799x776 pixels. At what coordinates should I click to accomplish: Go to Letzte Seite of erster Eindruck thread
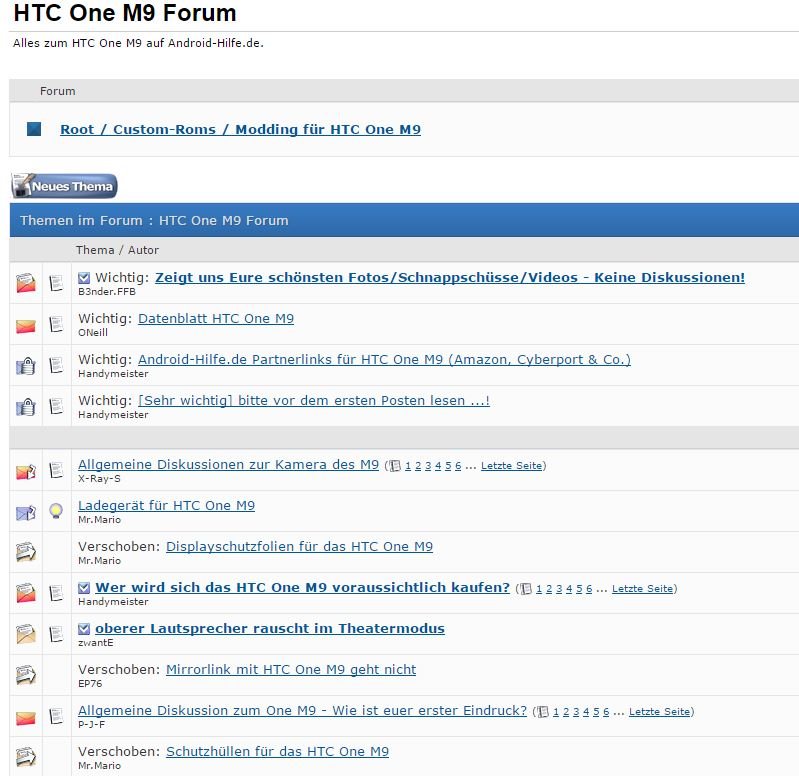(x=659, y=712)
